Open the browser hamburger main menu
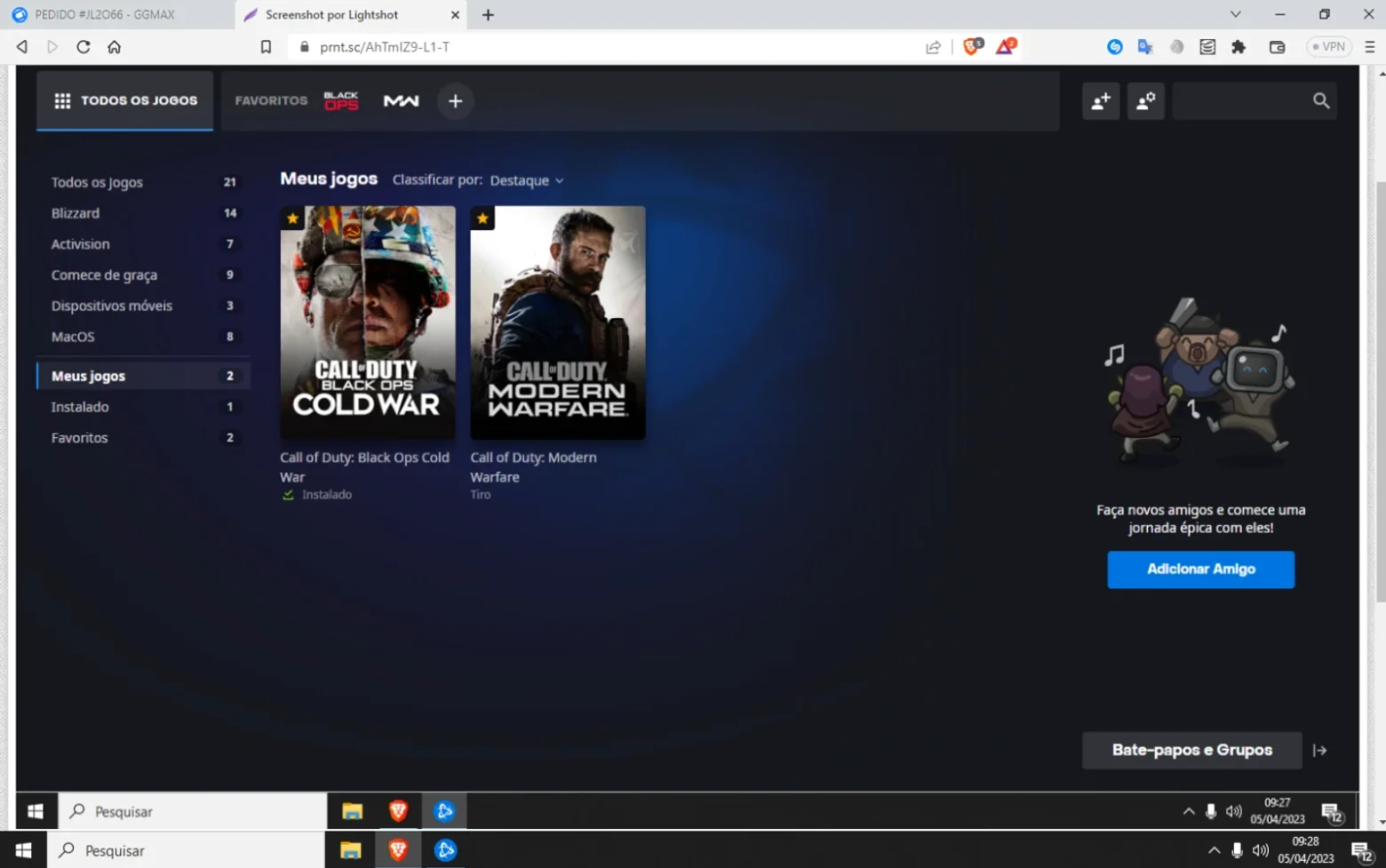Viewport: 1386px width, 868px height. coord(1369,47)
